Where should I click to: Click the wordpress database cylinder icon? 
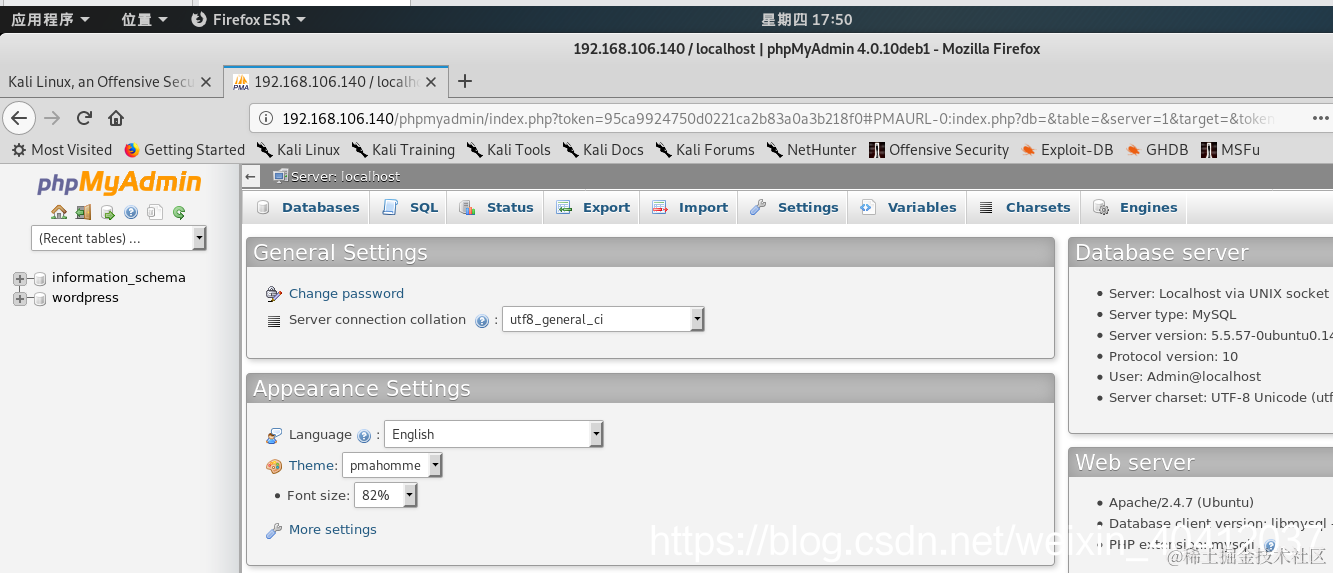pos(39,298)
